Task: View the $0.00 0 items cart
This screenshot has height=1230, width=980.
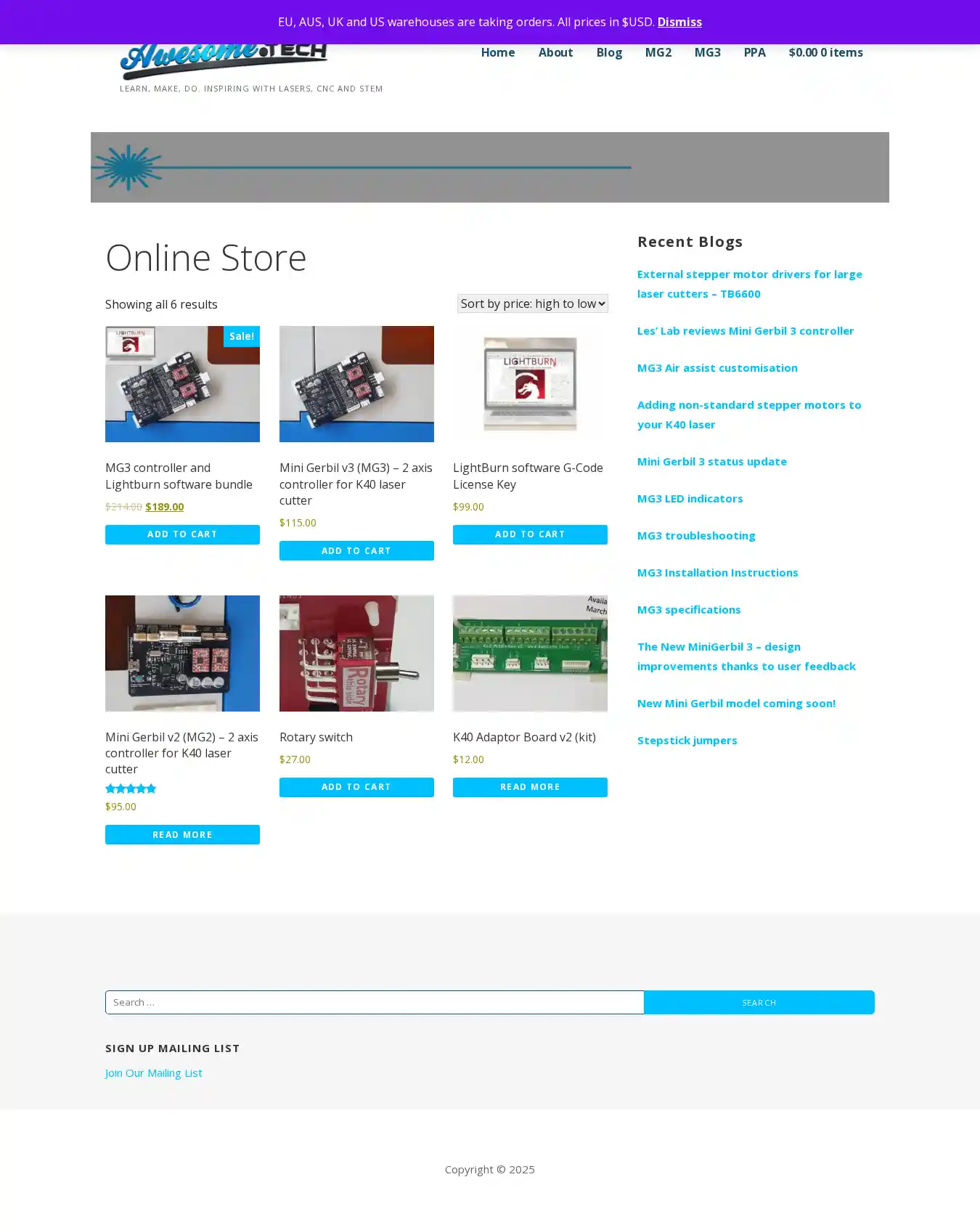Action: click(x=825, y=52)
